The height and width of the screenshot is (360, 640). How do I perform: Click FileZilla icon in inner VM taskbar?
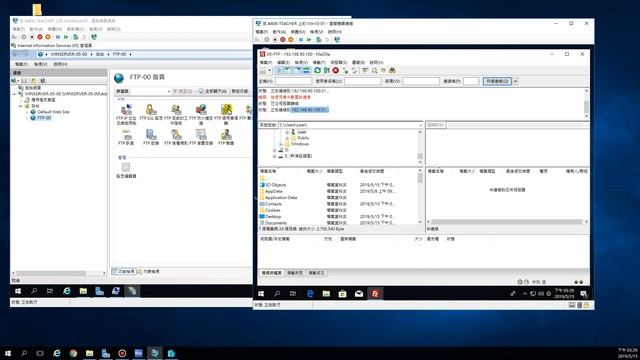(375, 293)
